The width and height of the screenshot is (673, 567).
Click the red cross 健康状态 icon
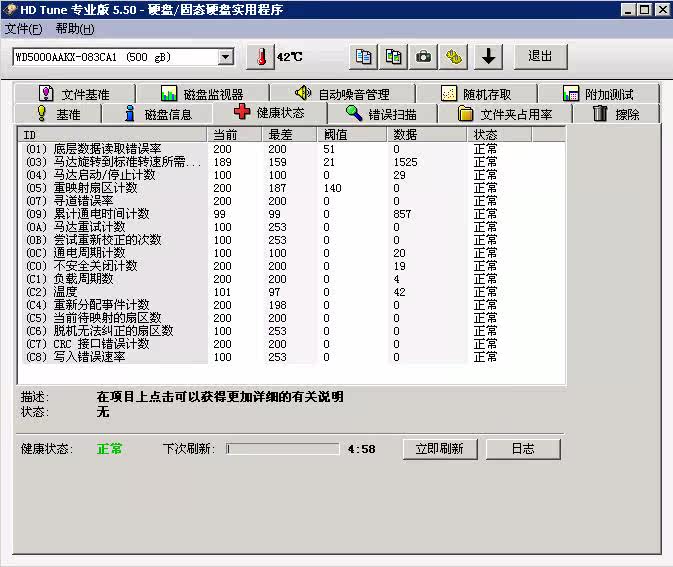(x=242, y=112)
